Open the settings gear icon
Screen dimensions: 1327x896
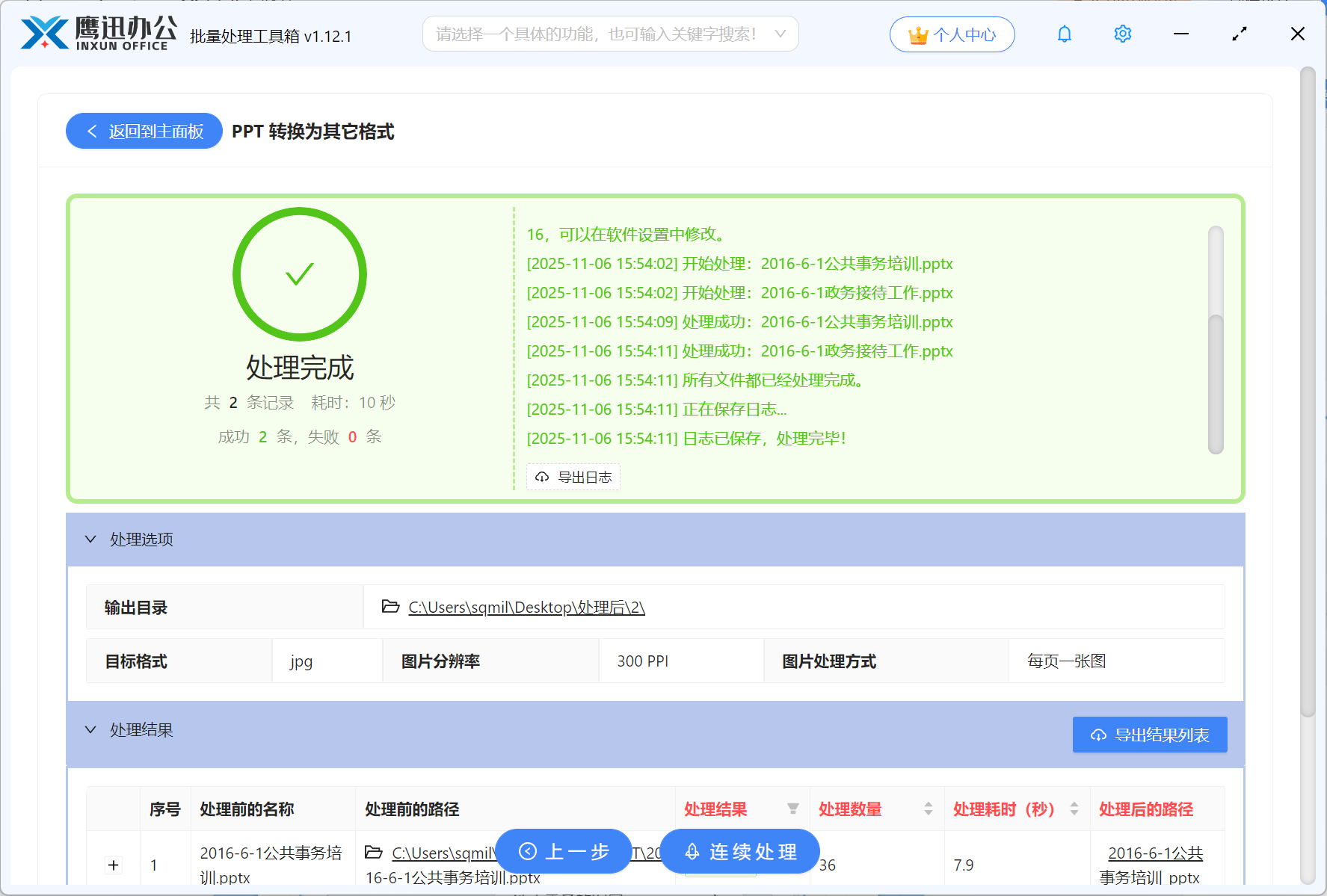1122,34
